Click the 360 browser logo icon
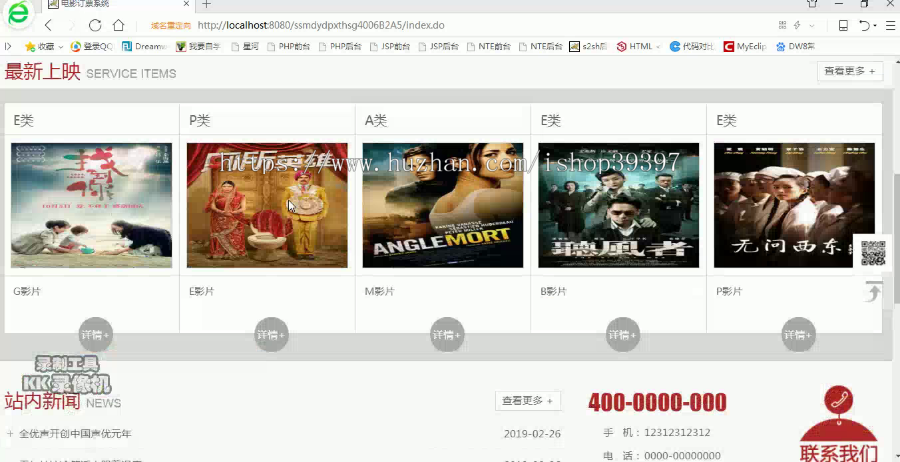Viewport: 900px width, 462px height. (x=18, y=14)
